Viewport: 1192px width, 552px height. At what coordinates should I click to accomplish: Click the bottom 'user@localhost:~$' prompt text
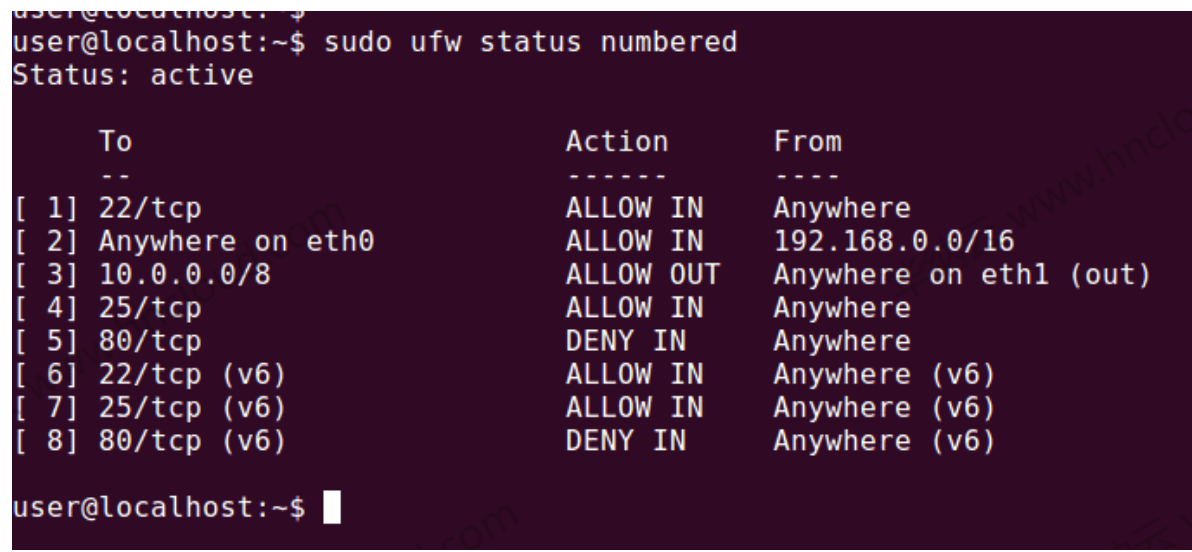tap(158, 508)
